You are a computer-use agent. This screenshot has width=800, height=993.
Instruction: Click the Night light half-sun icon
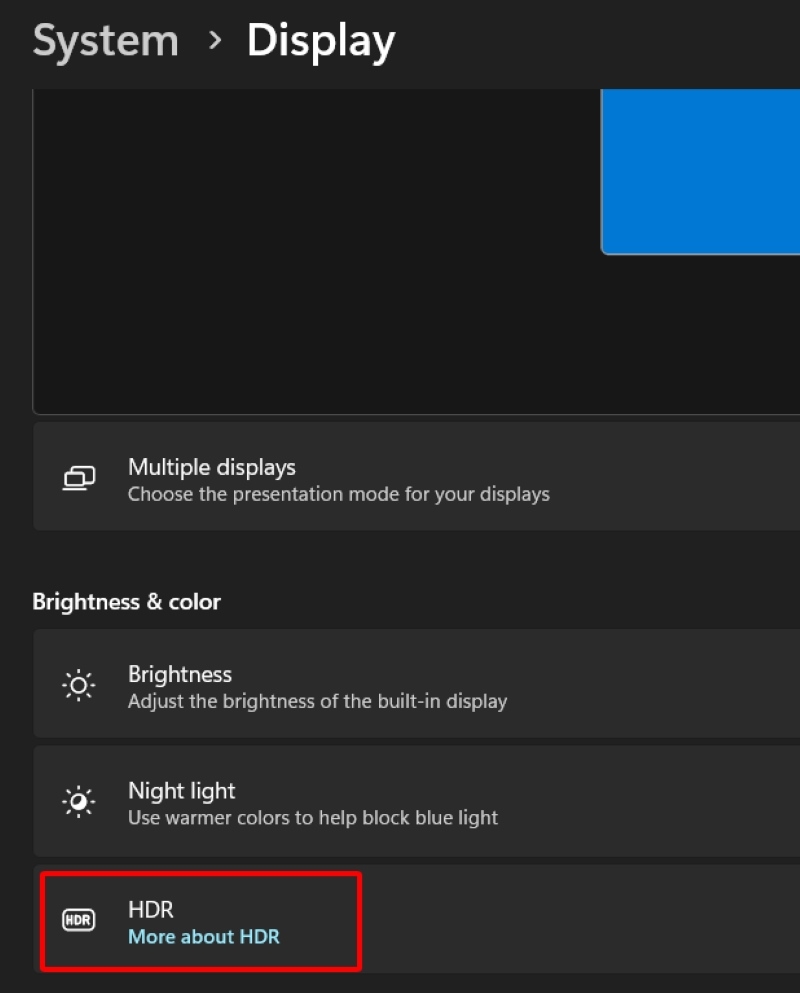(x=79, y=802)
